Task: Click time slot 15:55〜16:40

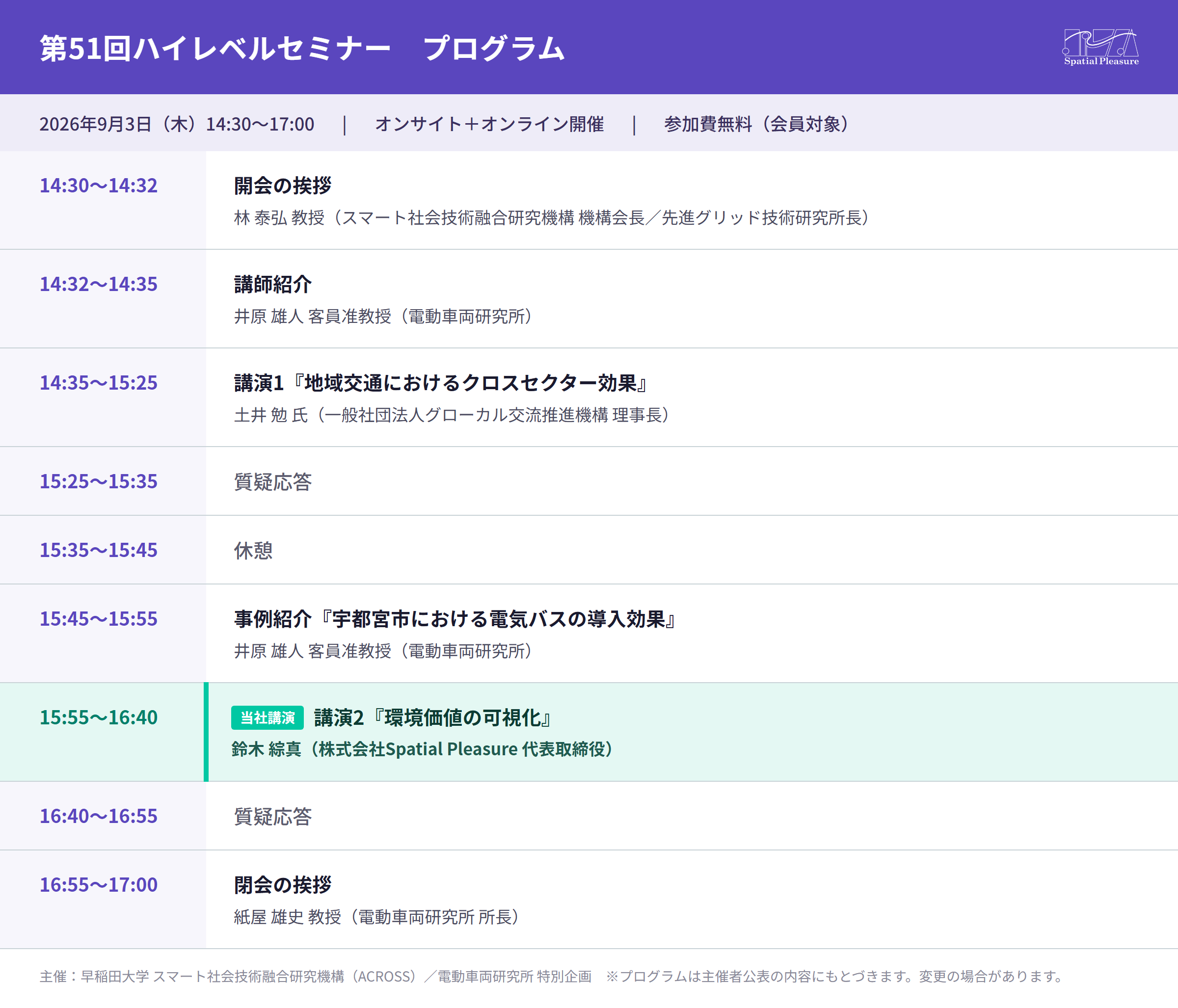Action: pyautogui.click(x=98, y=717)
